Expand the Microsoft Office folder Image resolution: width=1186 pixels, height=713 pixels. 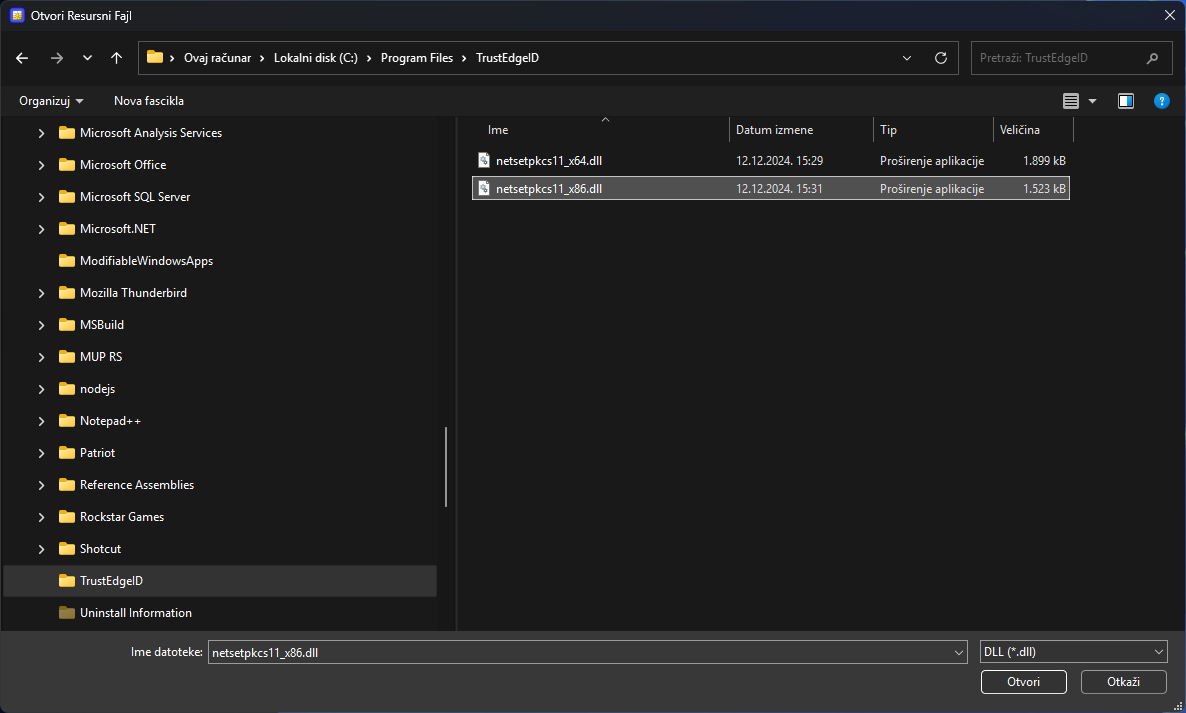point(42,165)
